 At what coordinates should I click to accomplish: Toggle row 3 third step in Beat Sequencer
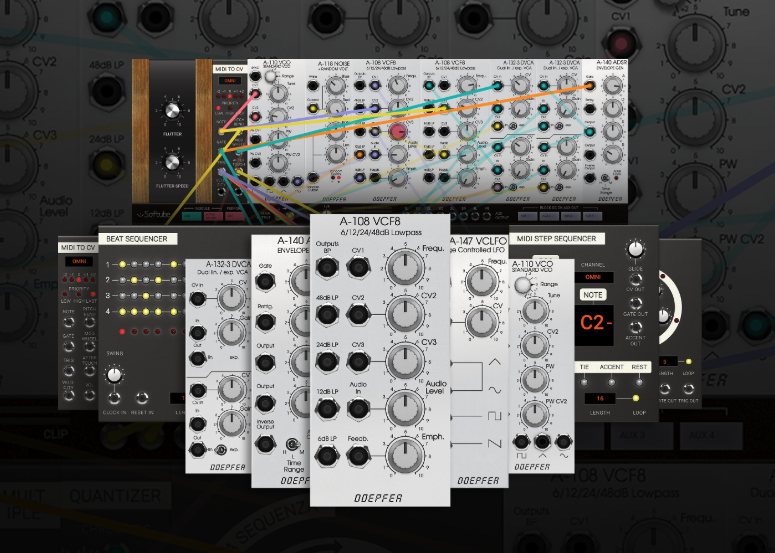tap(146, 296)
